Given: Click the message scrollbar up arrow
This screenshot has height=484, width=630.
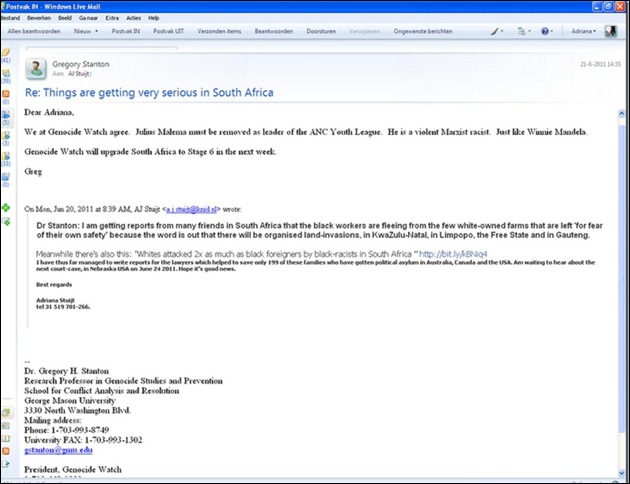Looking at the screenshot, I should tap(622, 114).
